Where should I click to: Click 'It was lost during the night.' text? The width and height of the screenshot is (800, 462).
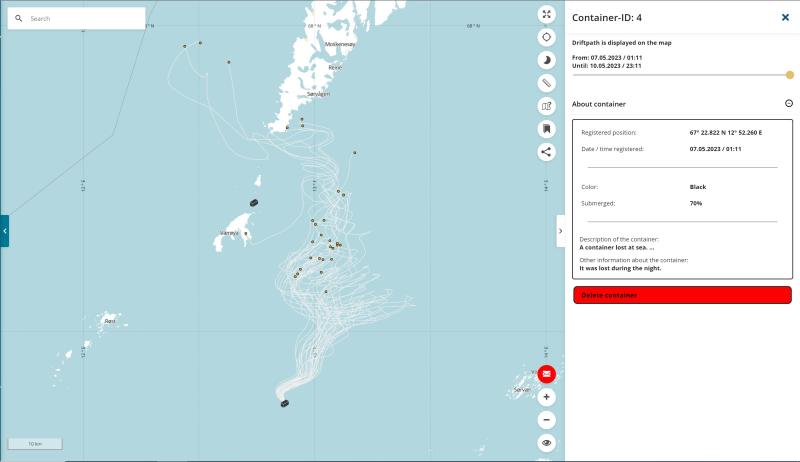click(620, 268)
